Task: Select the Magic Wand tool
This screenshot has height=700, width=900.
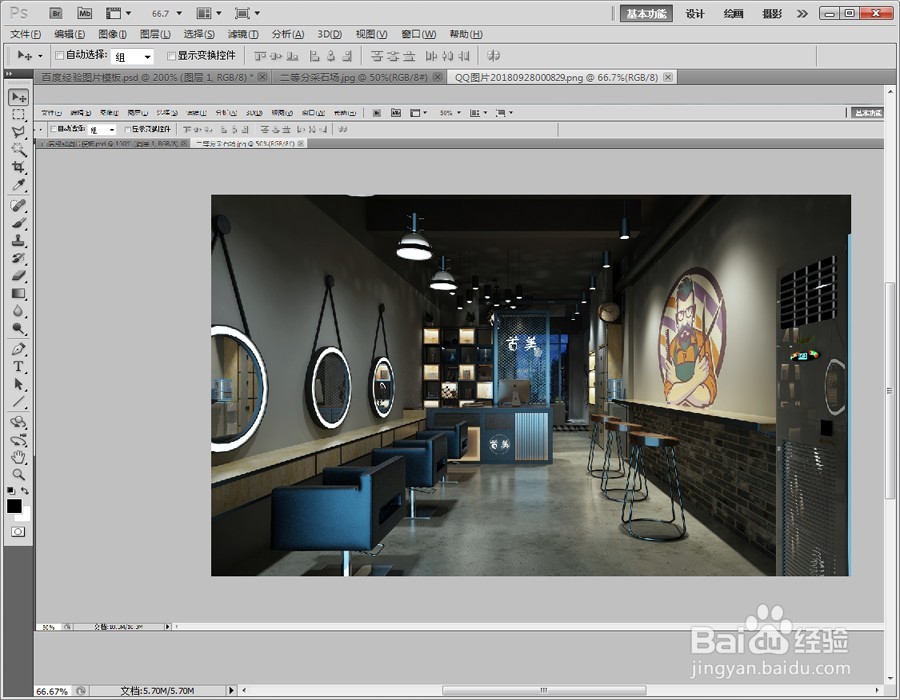Action: [x=18, y=150]
